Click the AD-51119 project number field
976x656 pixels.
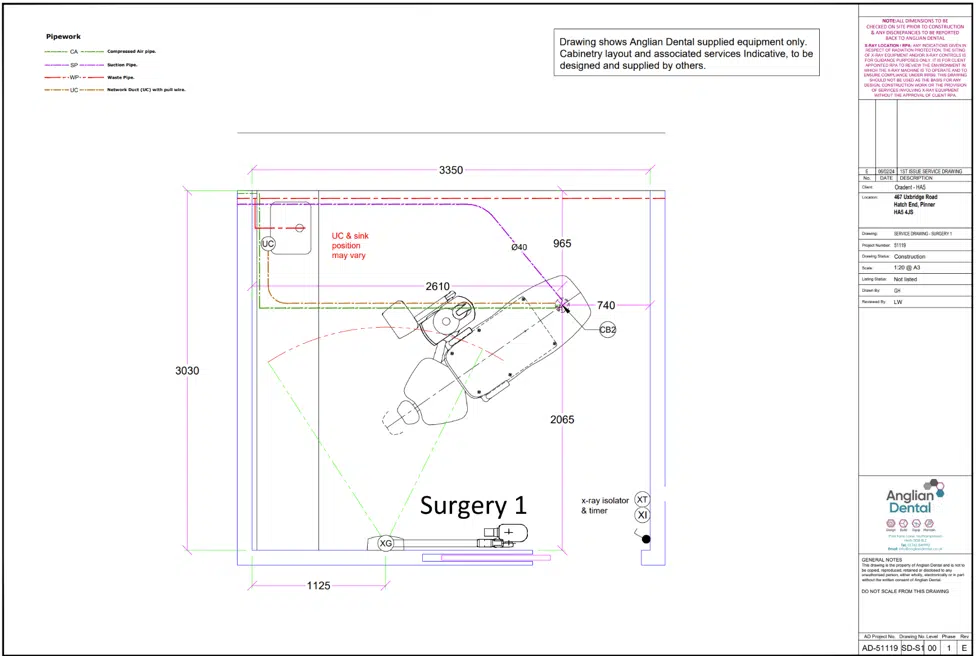tap(880, 648)
